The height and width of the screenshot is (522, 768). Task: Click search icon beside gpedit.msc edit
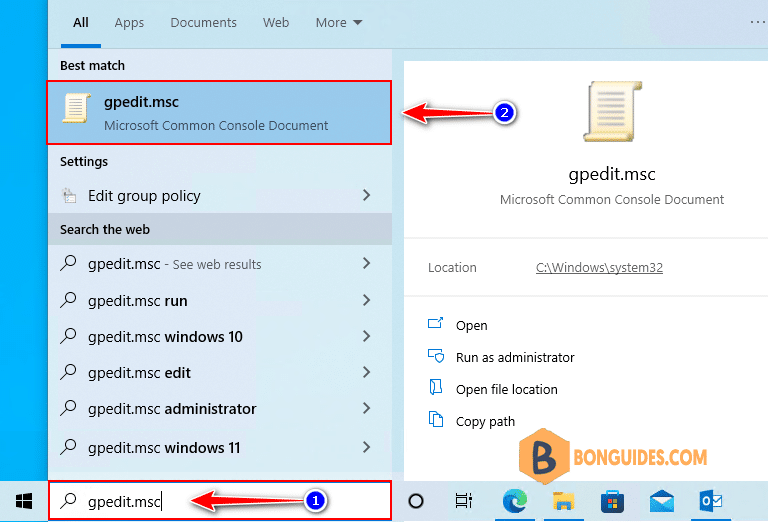pyautogui.click(x=69, y=372)
